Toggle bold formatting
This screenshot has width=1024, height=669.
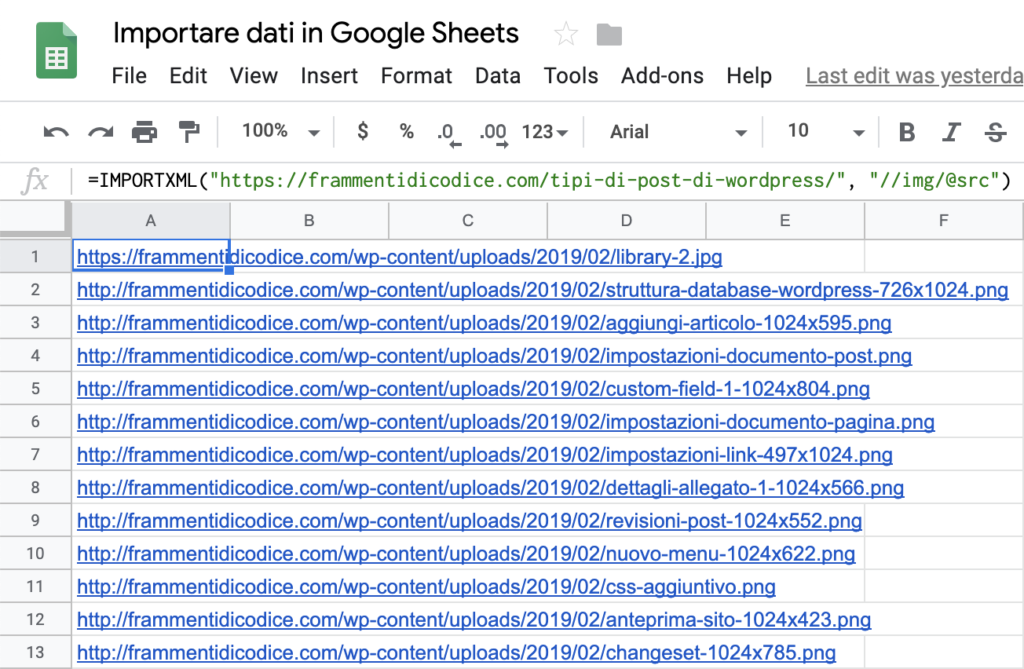click(906, 132)
